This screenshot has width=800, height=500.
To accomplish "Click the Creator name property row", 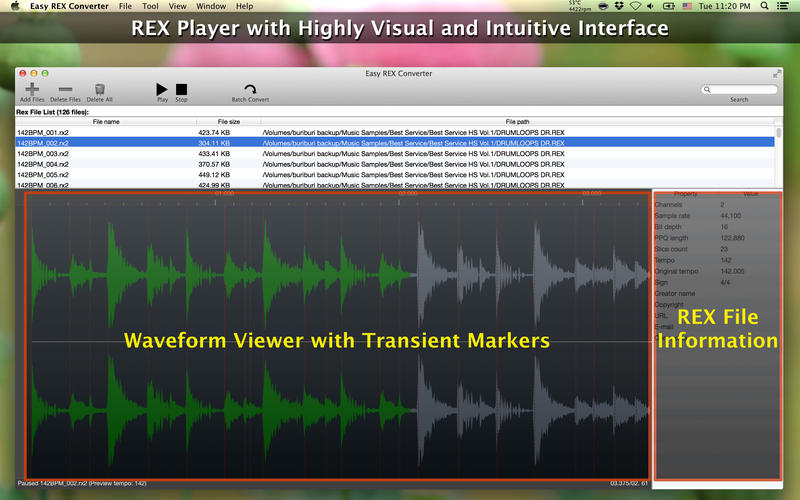I will 717,294.
